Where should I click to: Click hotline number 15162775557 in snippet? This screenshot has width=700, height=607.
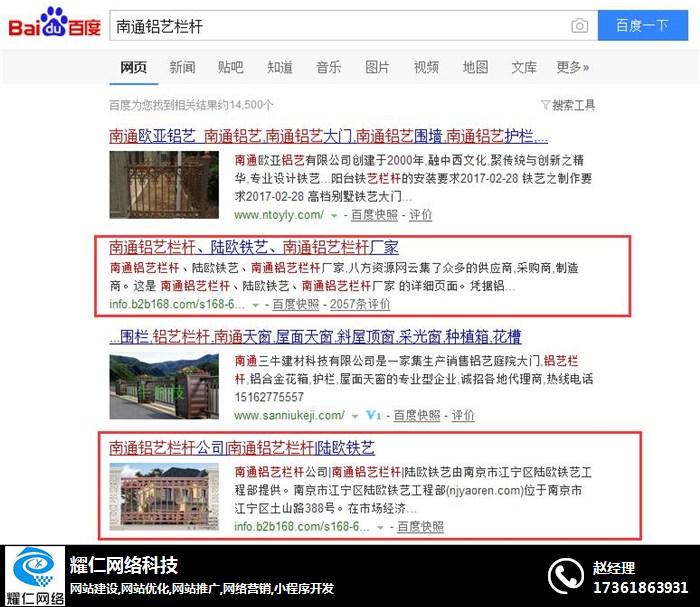pyautogui.click(x=269, y=397)
